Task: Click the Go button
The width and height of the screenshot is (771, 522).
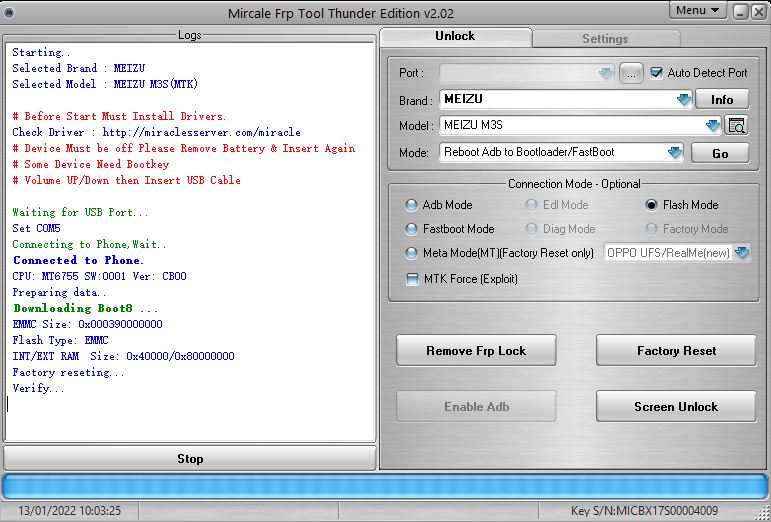Action: click(x=720, y=153)
